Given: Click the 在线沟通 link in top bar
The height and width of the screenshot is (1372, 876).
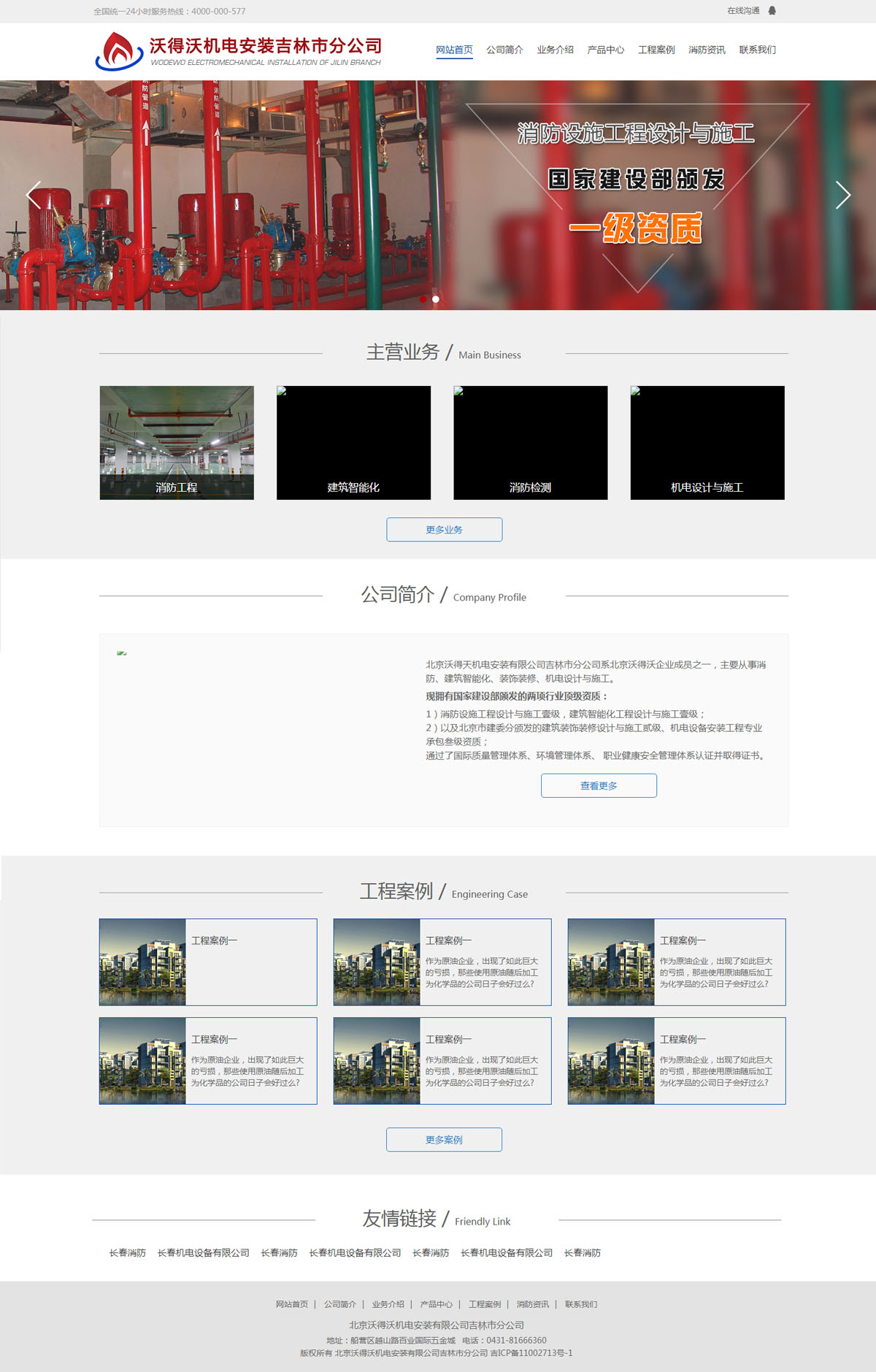Looking at the screenshot, I should [x=743, y=11].
